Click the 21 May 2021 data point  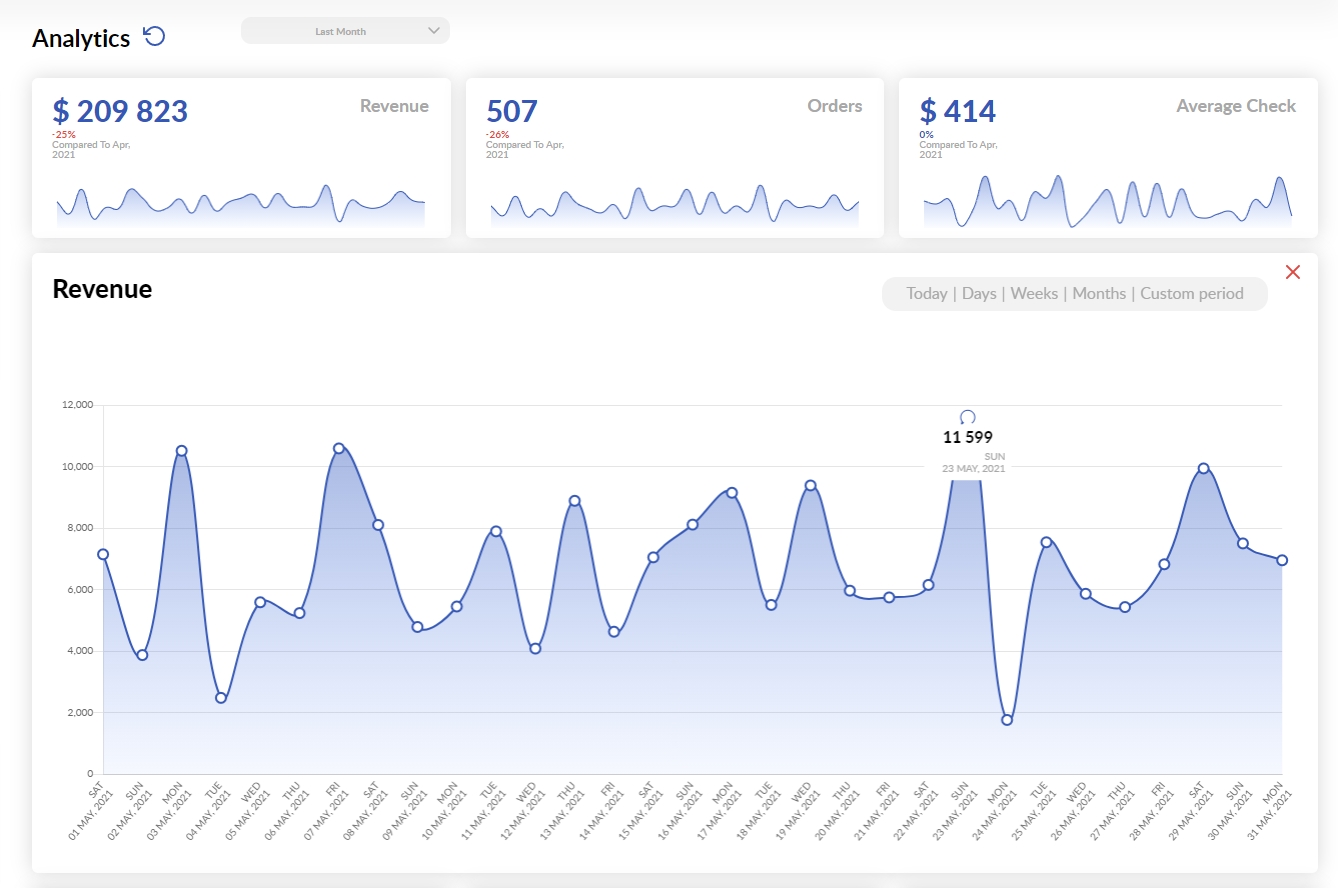point(889,597)
